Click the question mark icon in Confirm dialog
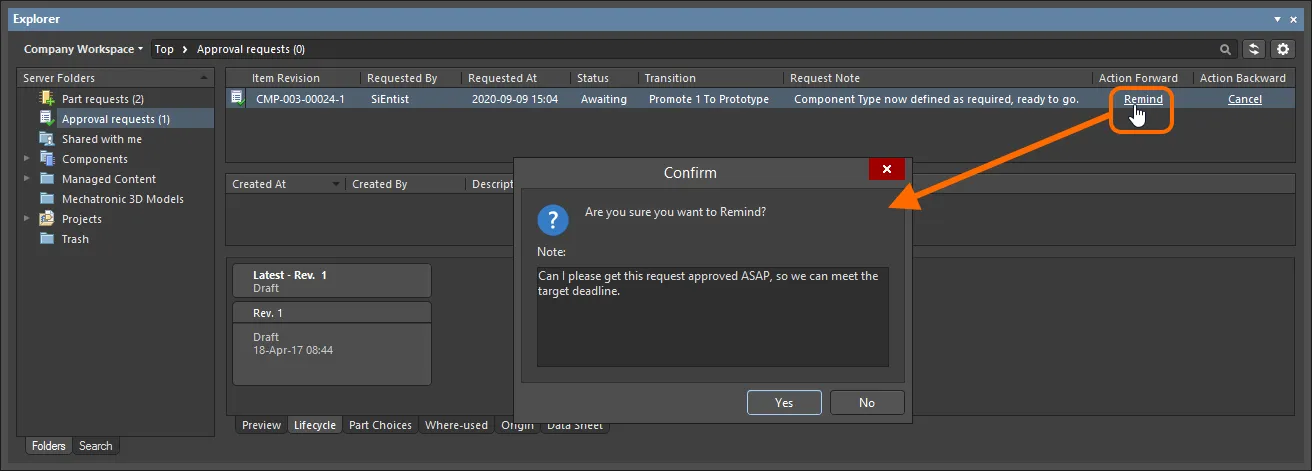The height and width of the screenshot is (471, 1312). [551, 218]
